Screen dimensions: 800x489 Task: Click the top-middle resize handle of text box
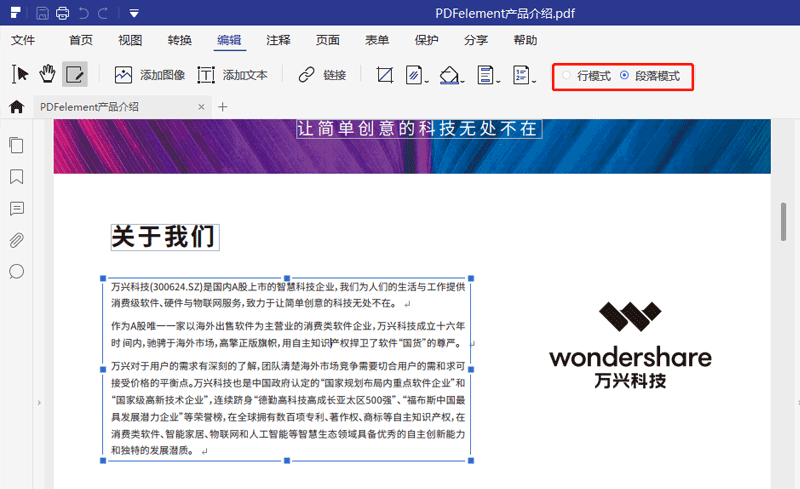(287, 278)
